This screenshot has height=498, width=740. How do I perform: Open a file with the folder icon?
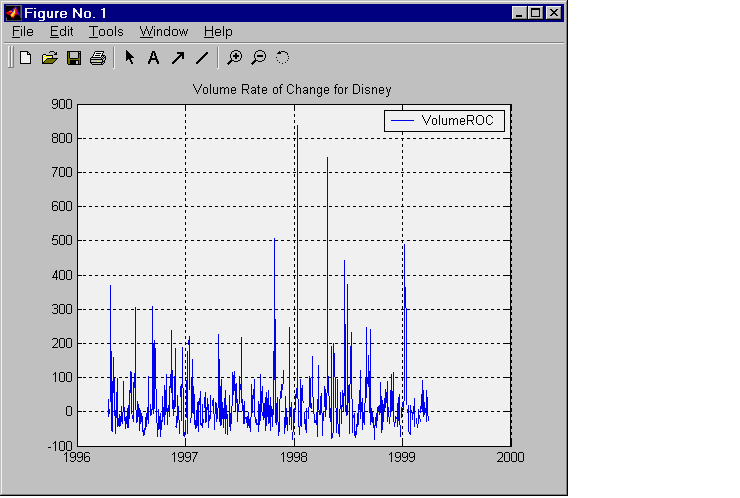point(49,58)
